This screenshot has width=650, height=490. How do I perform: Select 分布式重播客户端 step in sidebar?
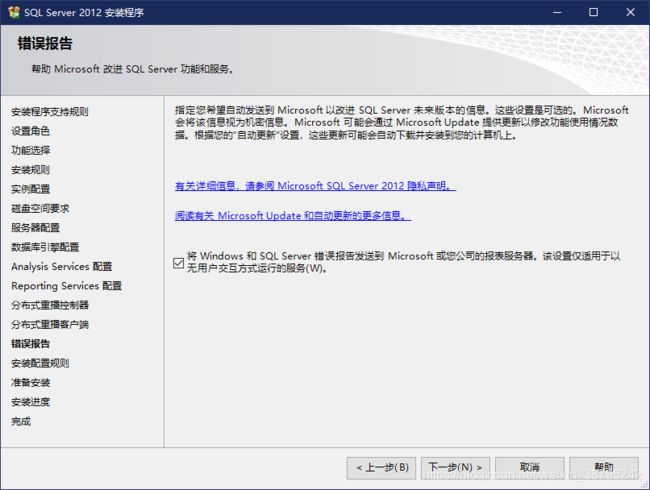pos(50,324)
